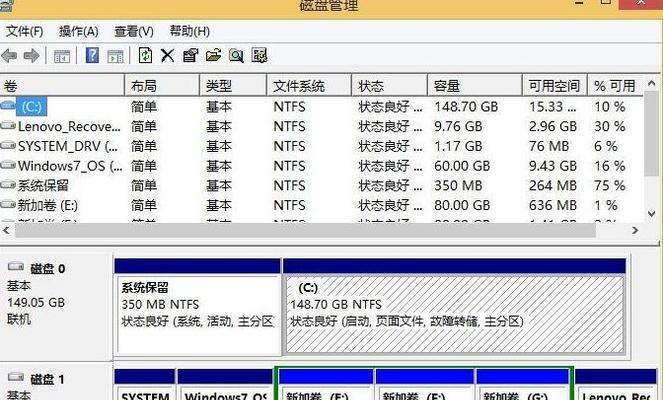Viewport: 663px width, 400px height.
Task: Click the 磁盘 0 disk icon
Action: click(x=16, y=266)
